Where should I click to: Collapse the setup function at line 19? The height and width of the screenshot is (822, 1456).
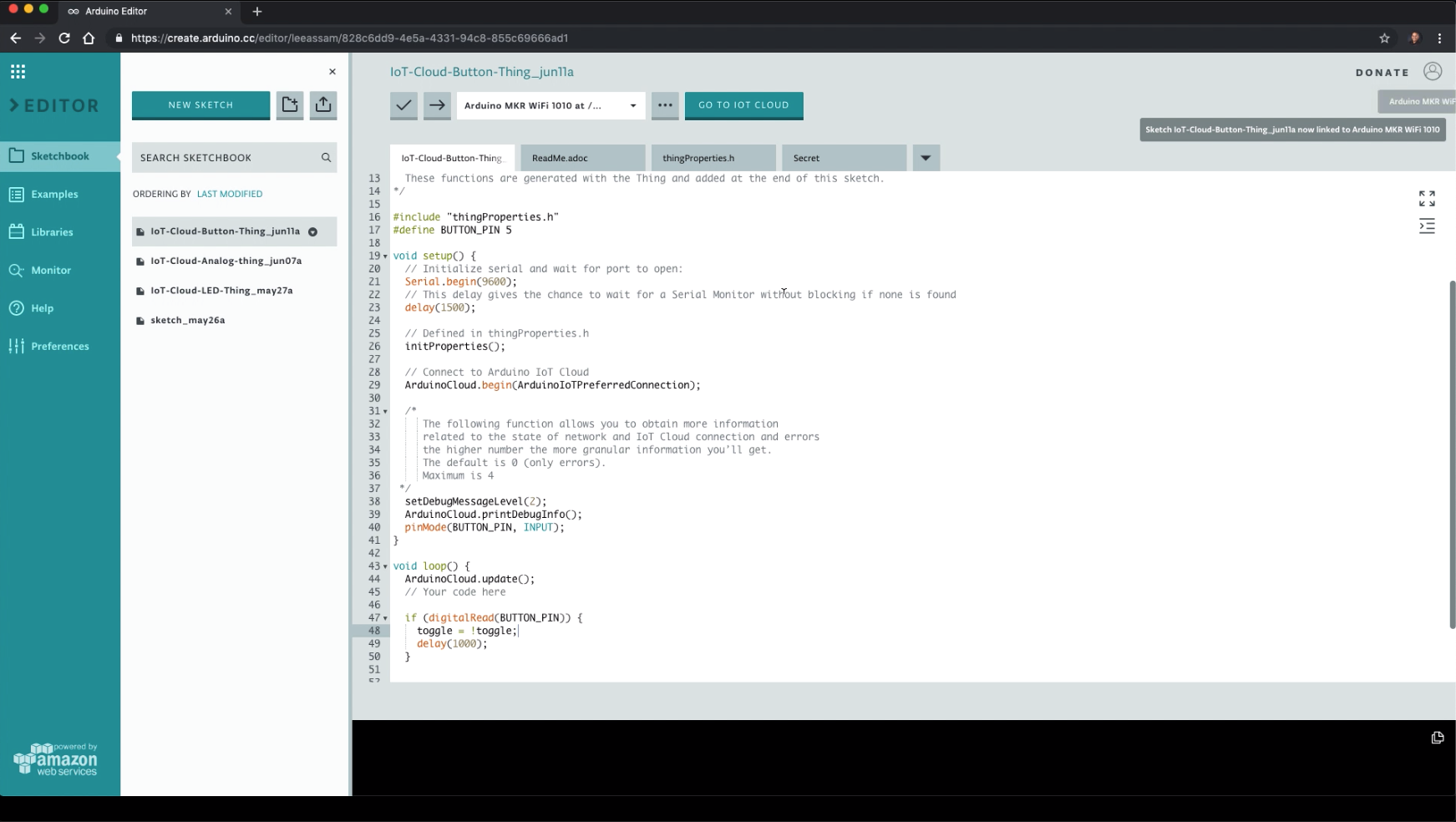point(385,256)
